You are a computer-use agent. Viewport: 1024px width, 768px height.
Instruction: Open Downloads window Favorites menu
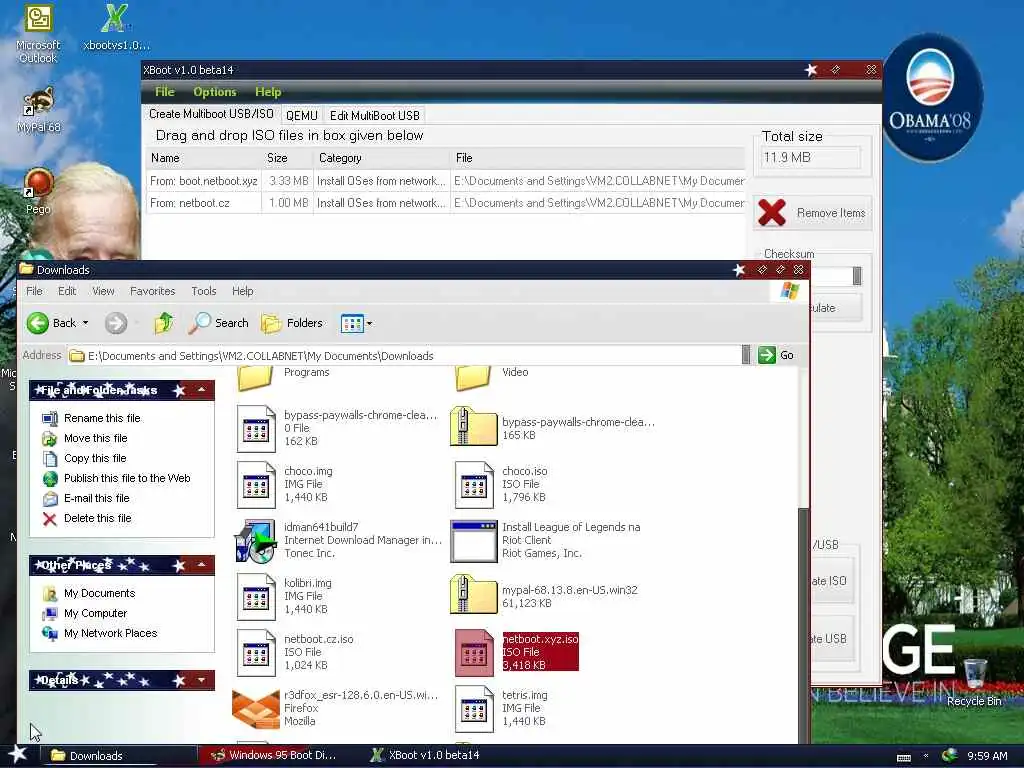pos(153,291)
